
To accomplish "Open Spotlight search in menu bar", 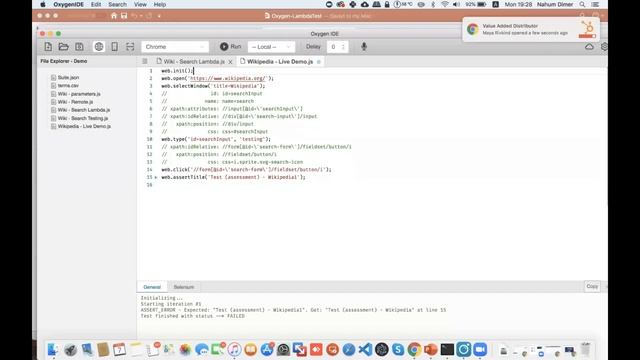I will 582,4.
